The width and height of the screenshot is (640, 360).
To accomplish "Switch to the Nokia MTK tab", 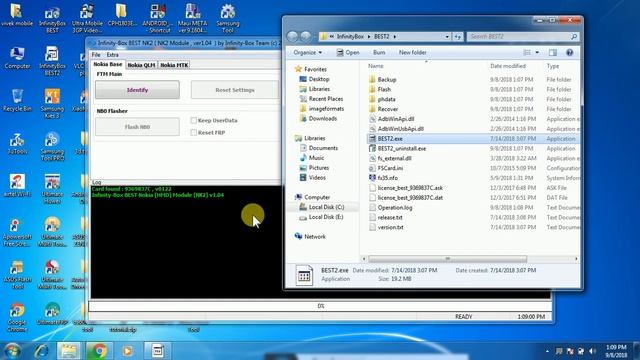I will click(174, 65).
